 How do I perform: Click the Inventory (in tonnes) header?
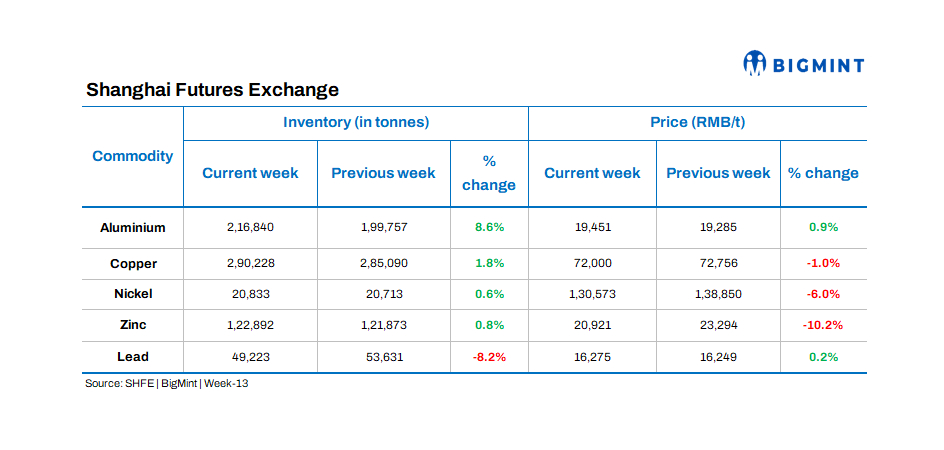pyautogui.click(x=356, y=122)
